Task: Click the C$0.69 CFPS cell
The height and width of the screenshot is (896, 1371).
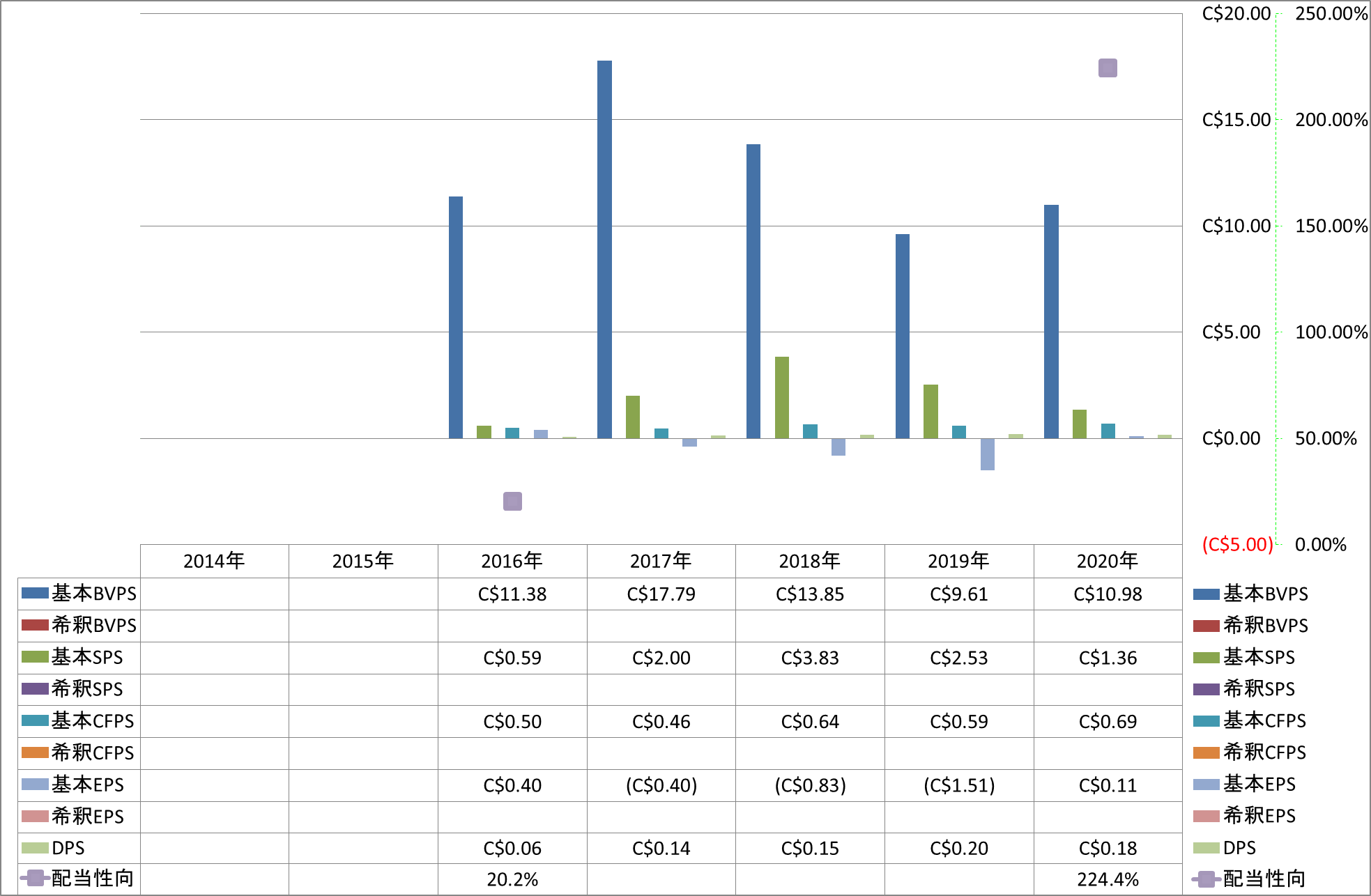Action: [1108, 722]
